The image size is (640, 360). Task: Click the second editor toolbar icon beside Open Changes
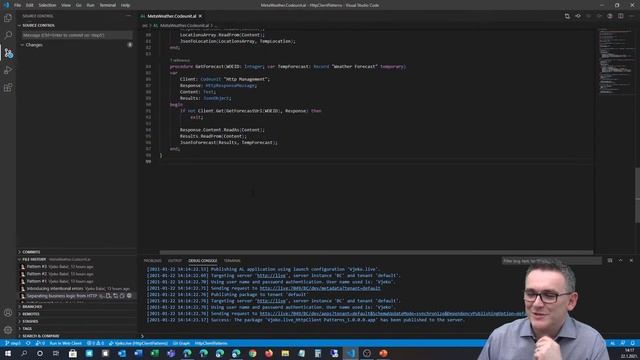click(578, 16)
